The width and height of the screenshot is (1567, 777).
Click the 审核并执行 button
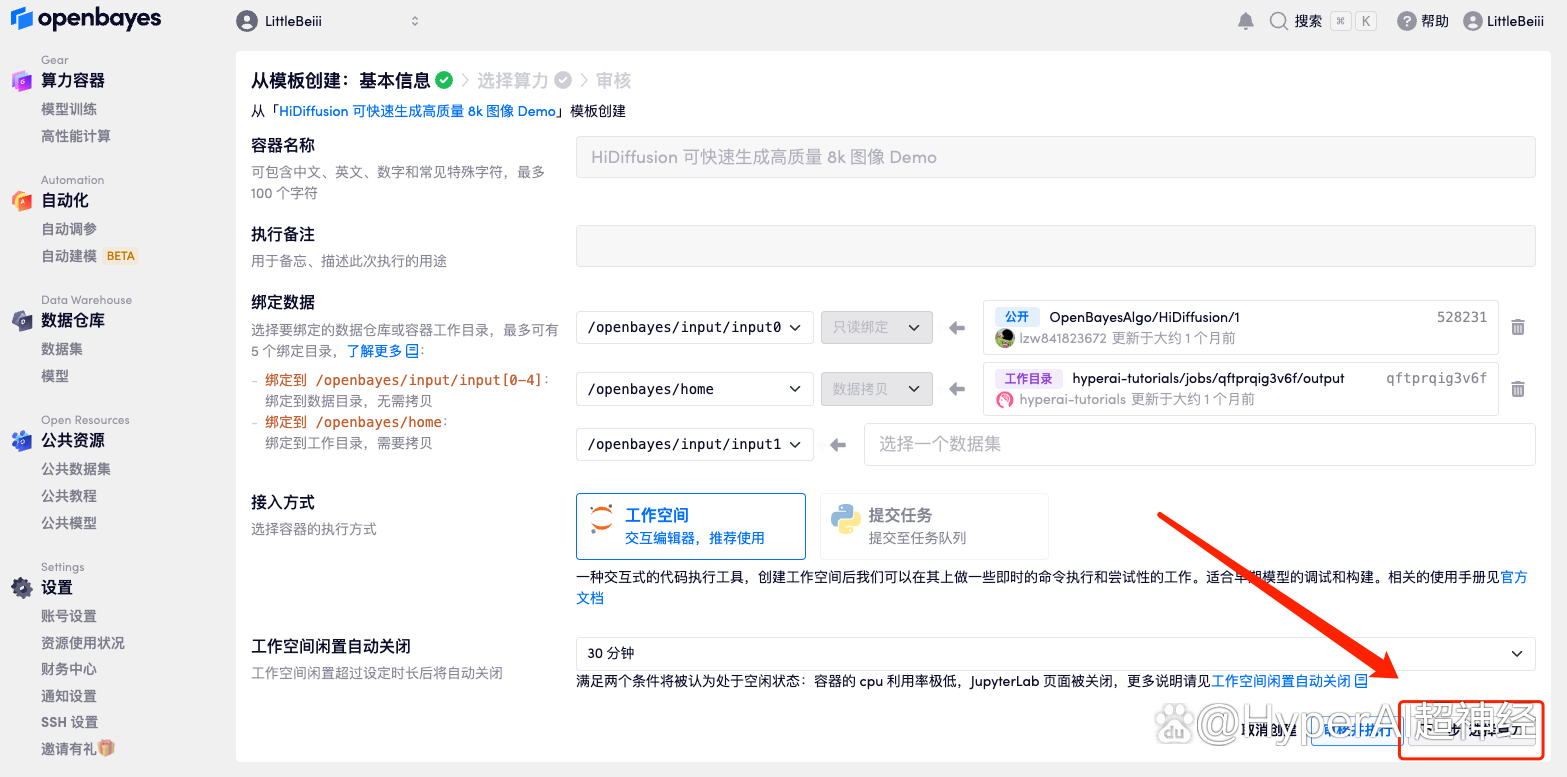(x=1356, y=730)
